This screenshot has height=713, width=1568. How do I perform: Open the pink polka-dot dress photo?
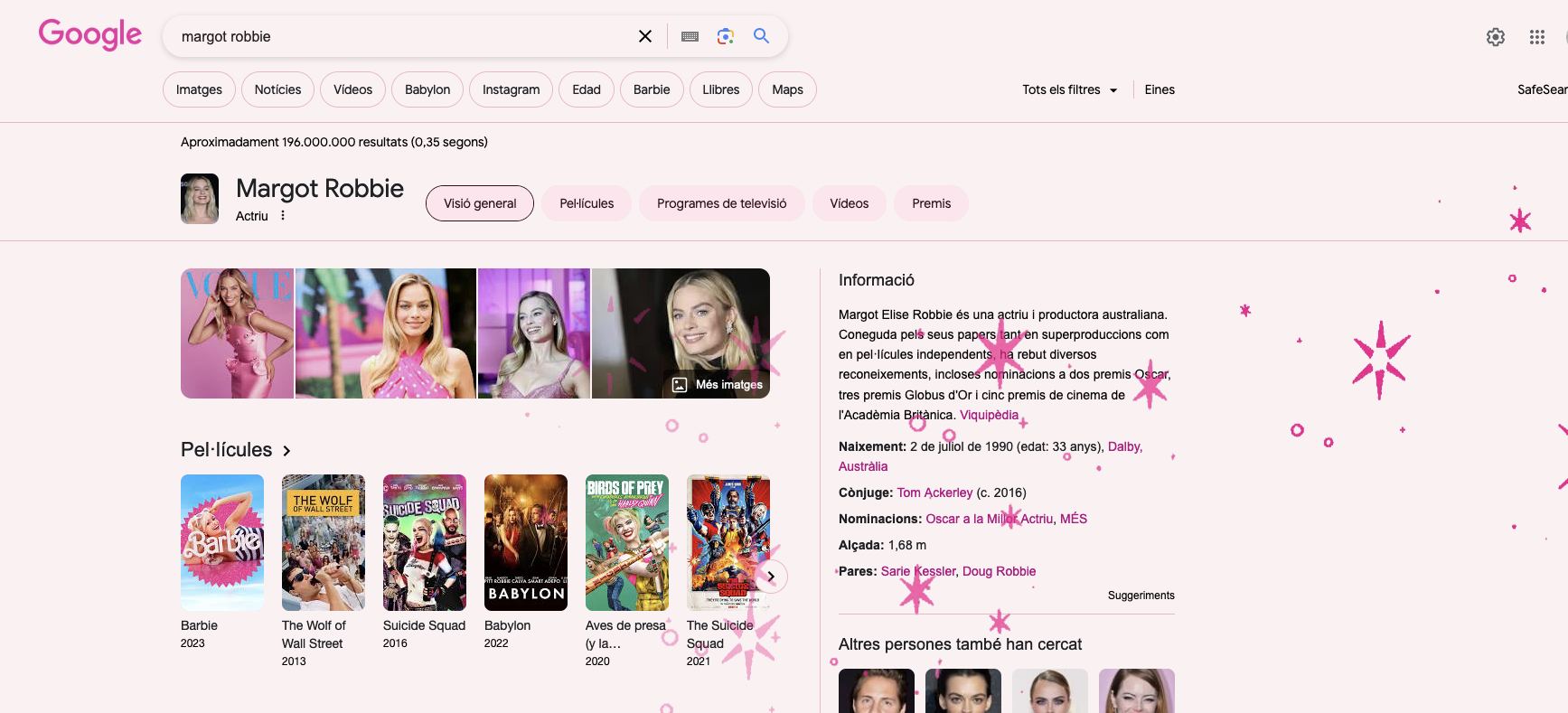pyautogui.click(x=386, y=333)
